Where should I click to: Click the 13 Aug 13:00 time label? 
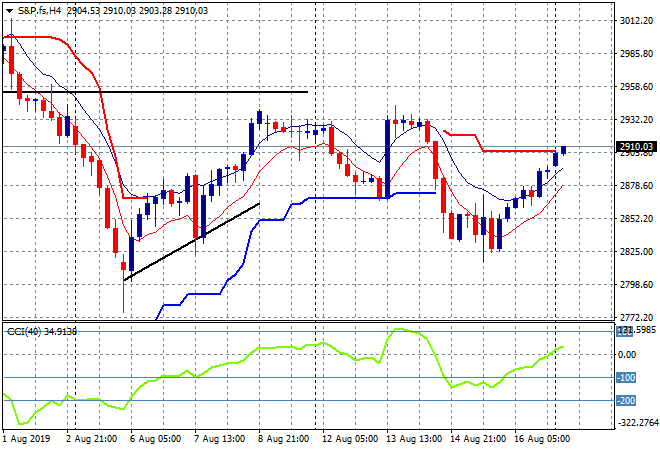tap(414, 439)
